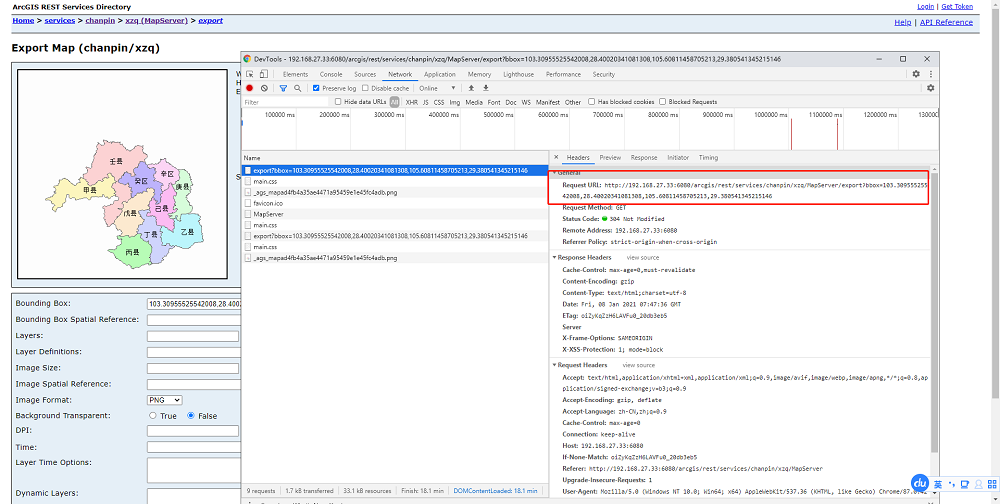Image resolution: width=1000 pixels, height=504 pixels.
Task: Open DevTools more options kebab menu
Action: click(x=930, y=74)
